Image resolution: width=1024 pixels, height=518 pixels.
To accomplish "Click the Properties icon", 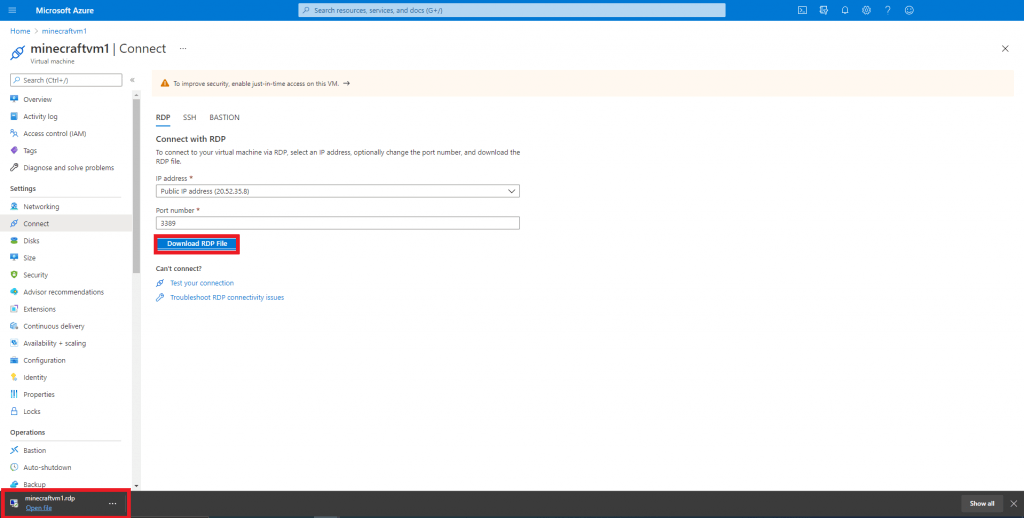I will click(x=14, y=395).
